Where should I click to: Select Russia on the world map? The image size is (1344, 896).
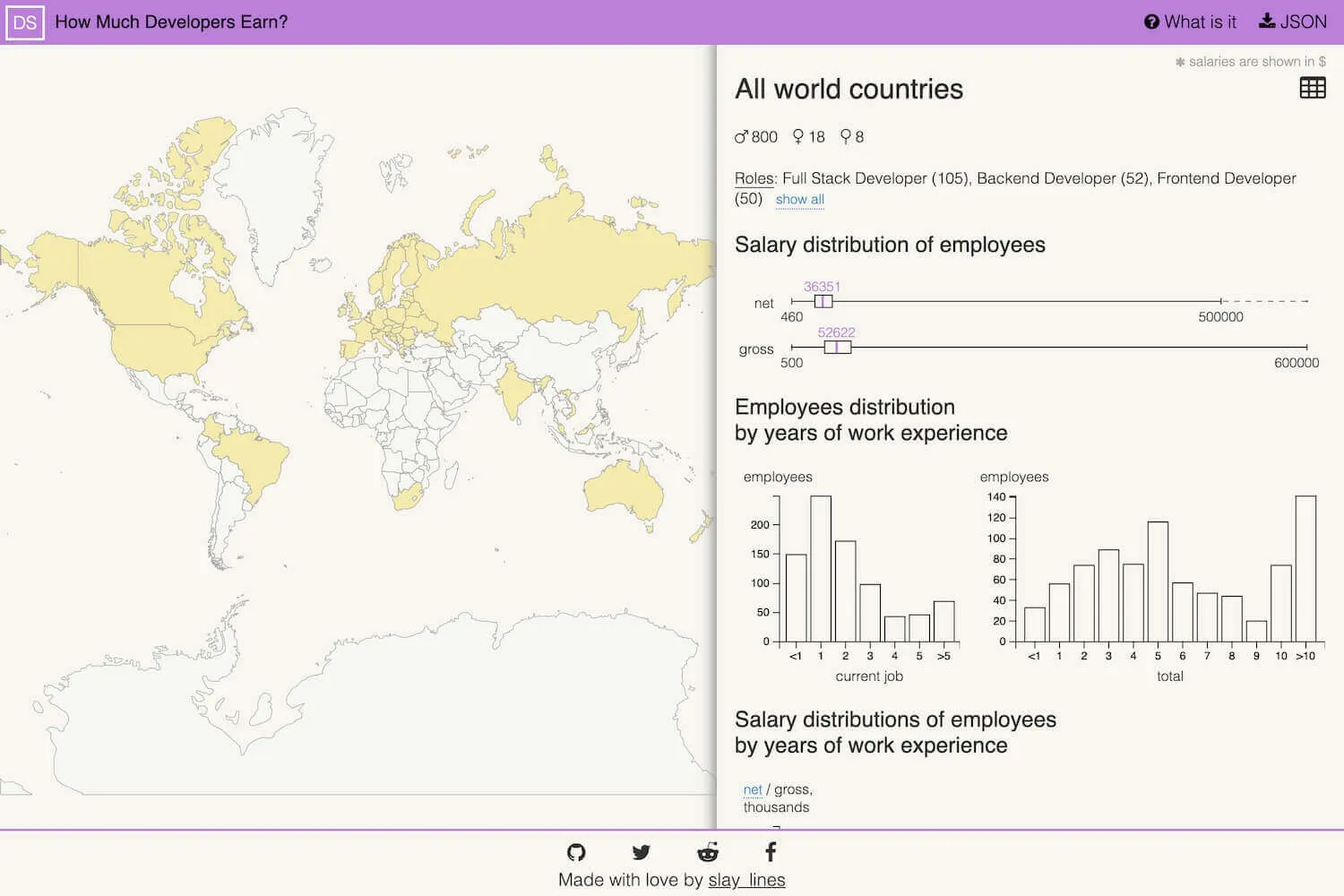pyautogui.click(x=573, y=260)
